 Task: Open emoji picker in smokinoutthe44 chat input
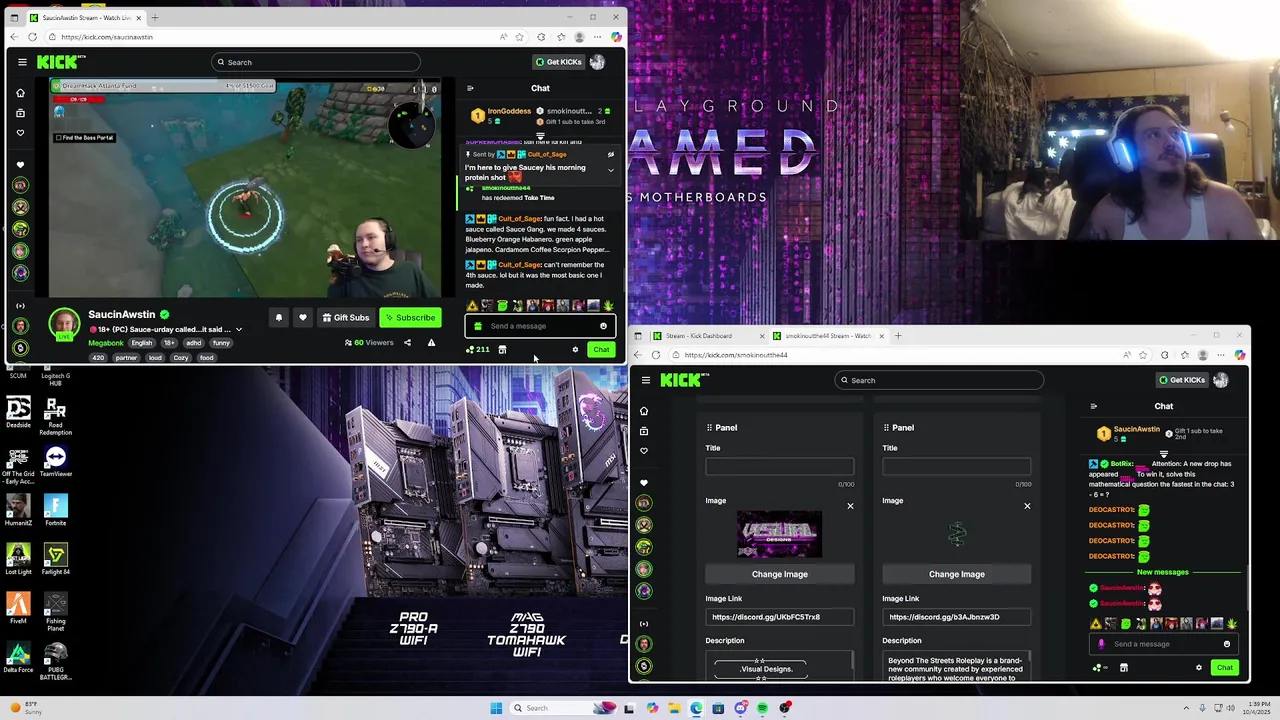[1227, 644]
